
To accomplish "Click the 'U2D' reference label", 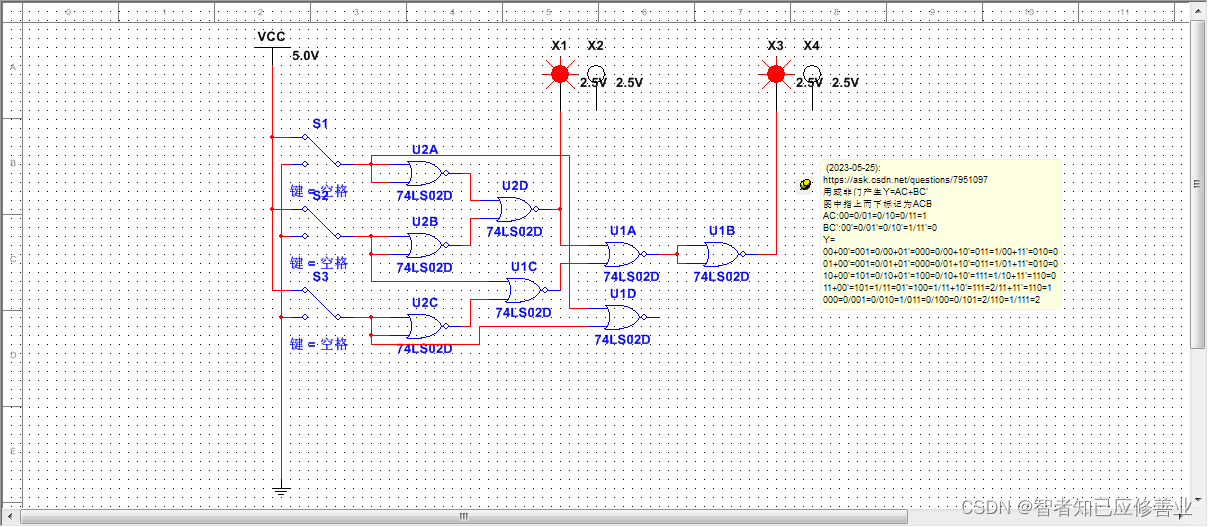I will click(515, 186).
